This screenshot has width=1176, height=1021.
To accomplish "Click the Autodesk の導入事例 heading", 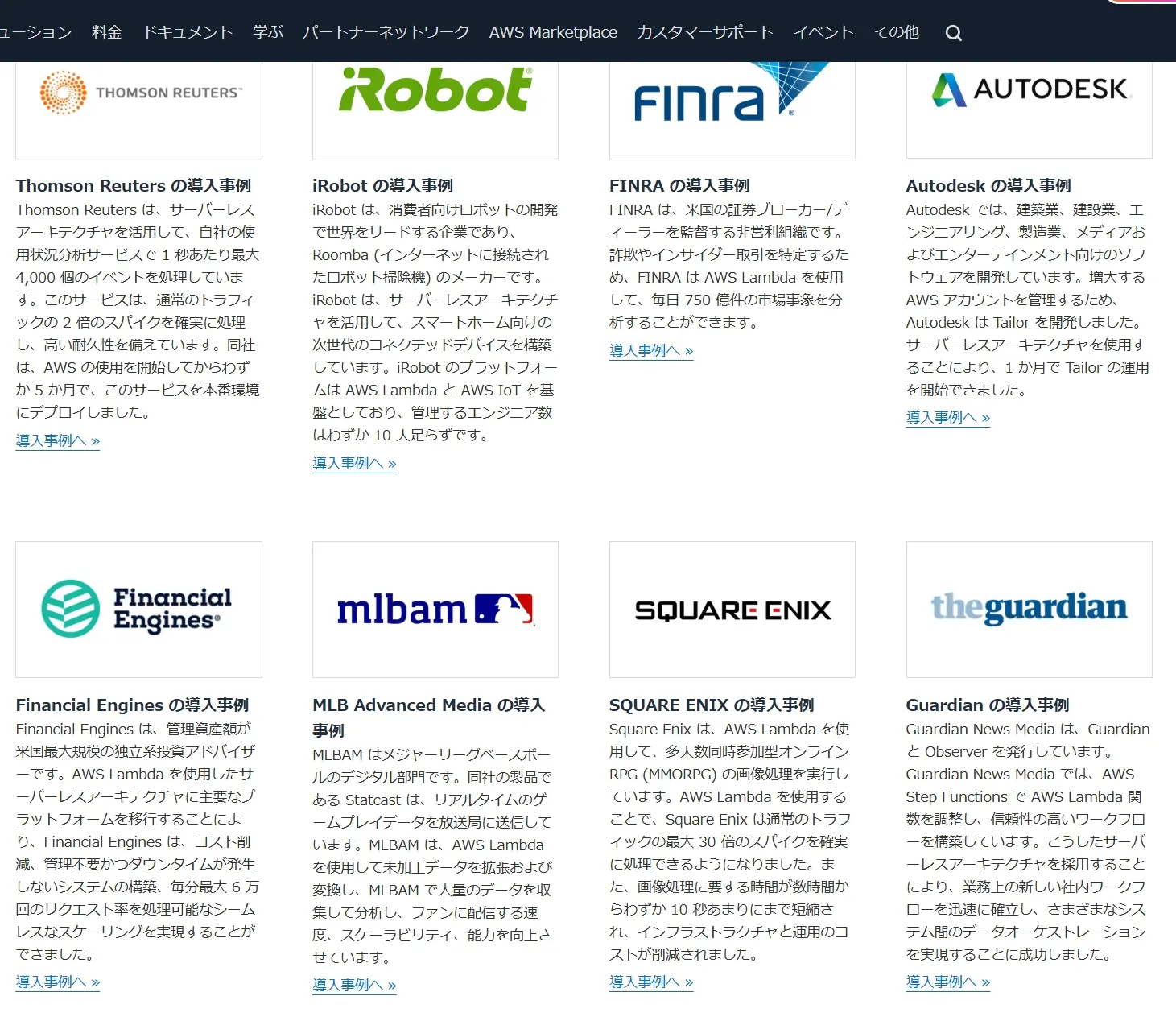I will [988, 186].
